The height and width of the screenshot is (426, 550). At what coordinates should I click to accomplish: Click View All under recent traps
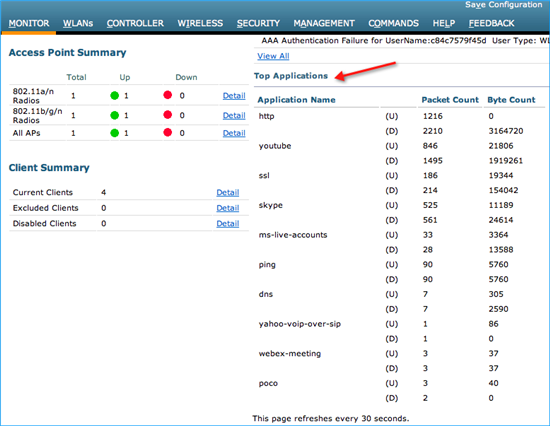coord(273,56)
